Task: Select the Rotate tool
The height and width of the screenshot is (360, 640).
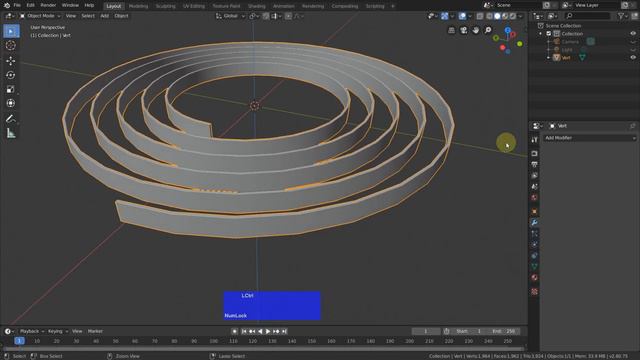Action: [11, 75]
